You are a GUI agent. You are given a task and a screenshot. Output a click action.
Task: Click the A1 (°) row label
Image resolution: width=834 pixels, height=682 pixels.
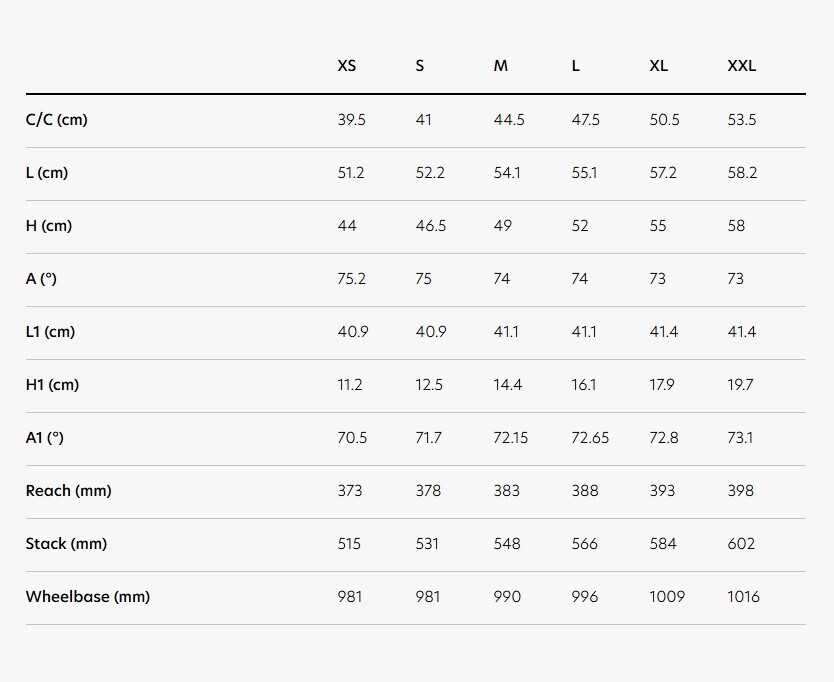[44, 438]
